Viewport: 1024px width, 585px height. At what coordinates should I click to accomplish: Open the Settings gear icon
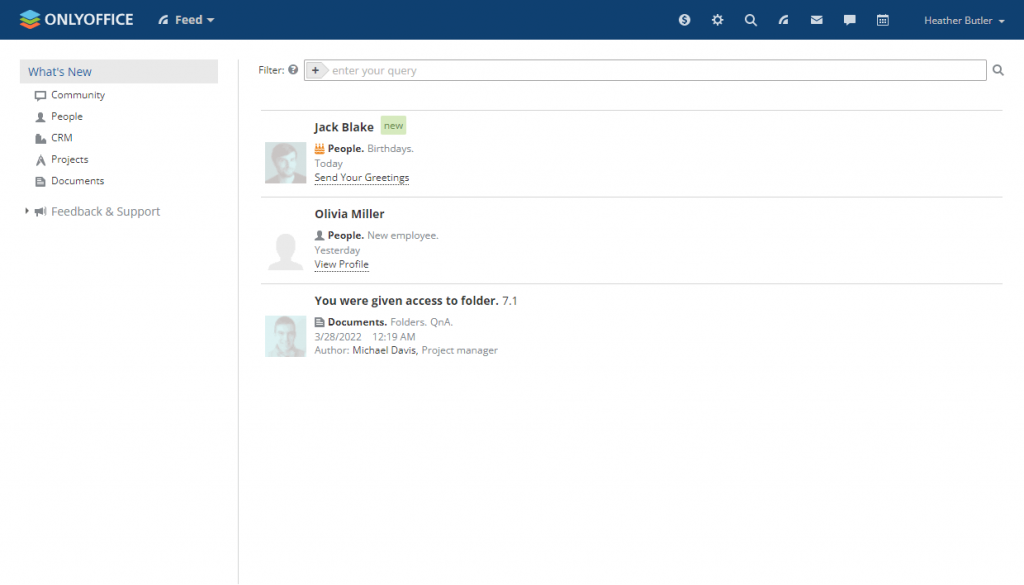point(717,19)
